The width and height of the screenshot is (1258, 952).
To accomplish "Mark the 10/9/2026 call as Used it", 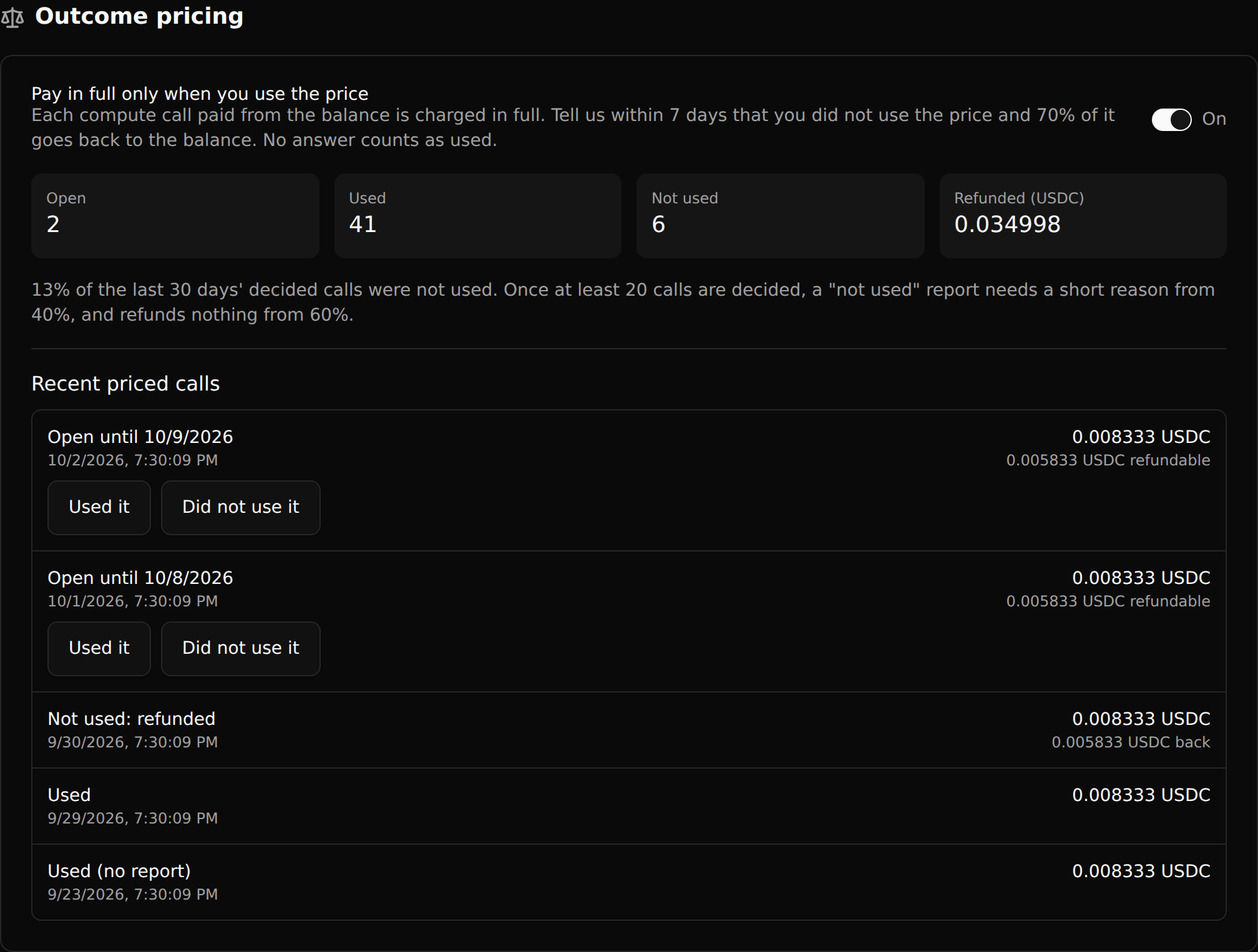I will coord(99,507).
